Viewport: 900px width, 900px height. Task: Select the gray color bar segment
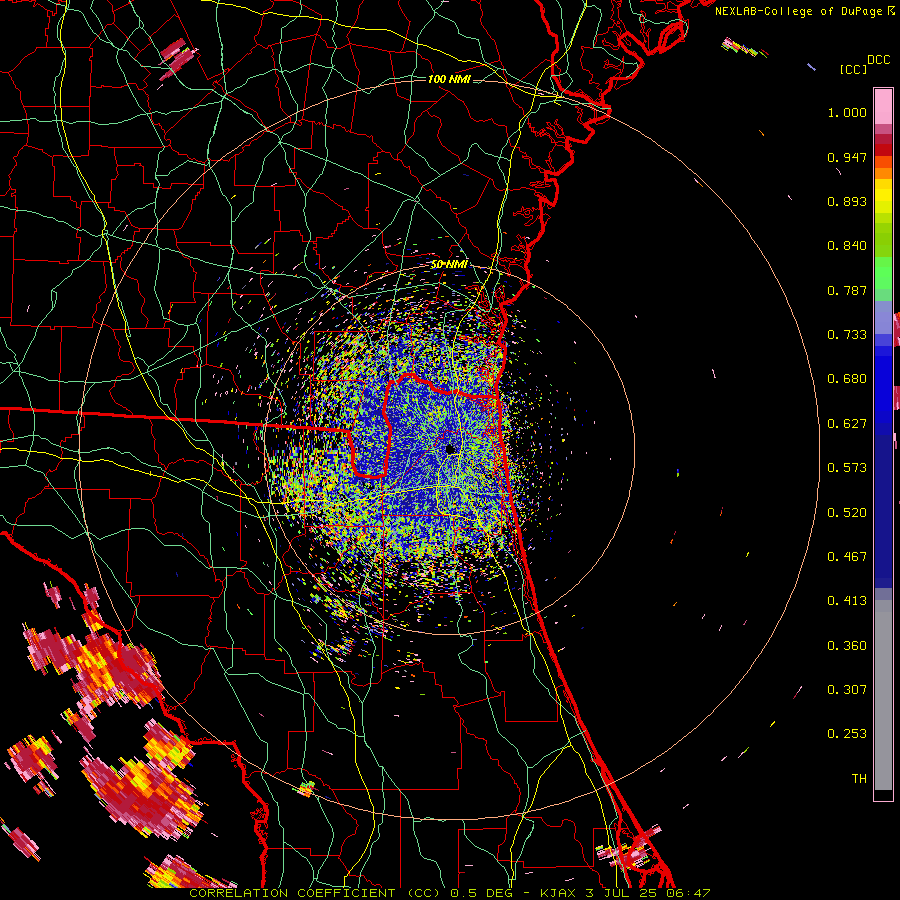(883, 695)
